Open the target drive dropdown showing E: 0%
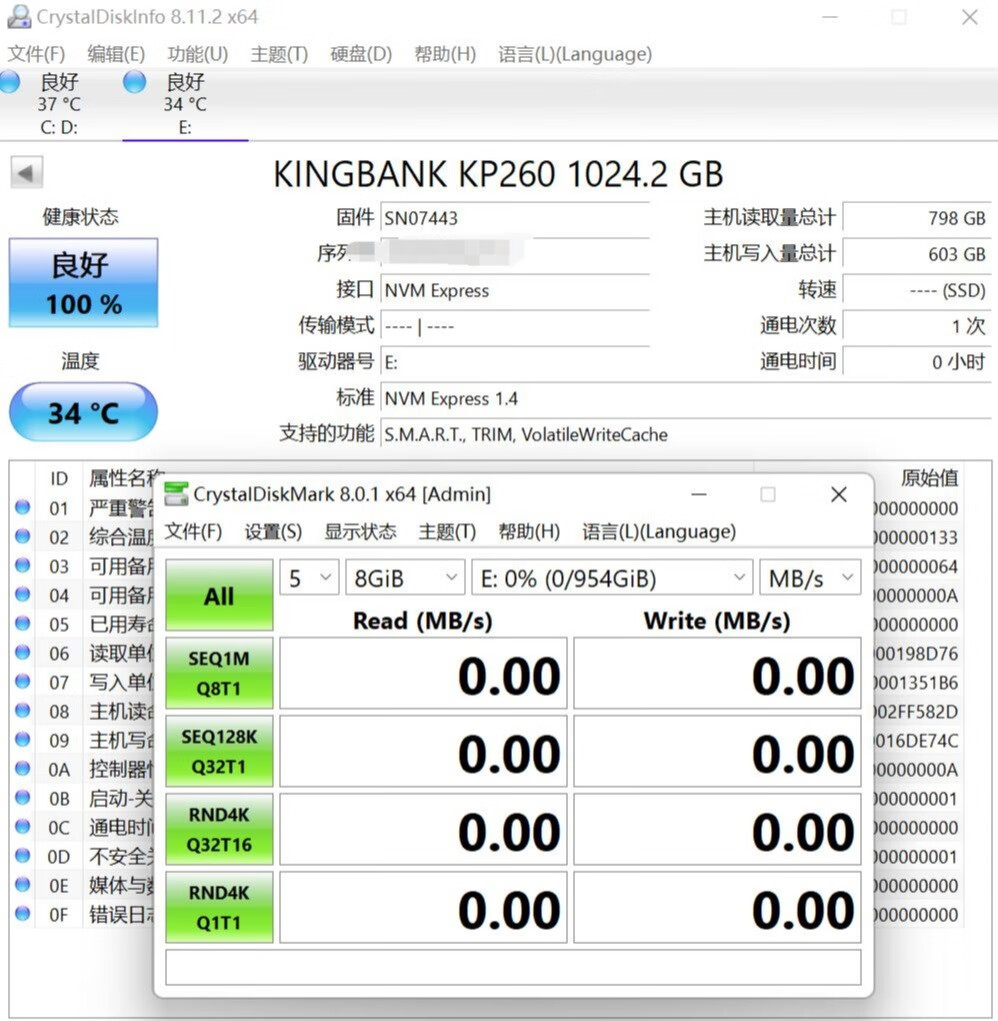Viewport: 998px width, 1021px height. coord(611,577)
